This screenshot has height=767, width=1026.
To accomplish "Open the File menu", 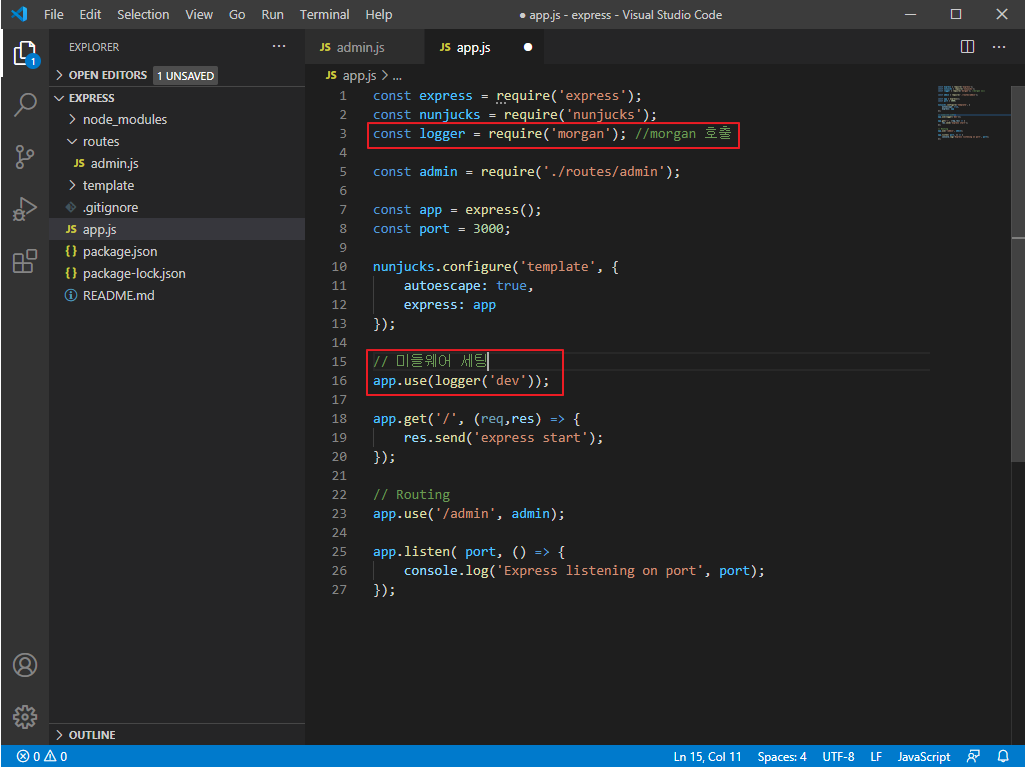I will [54, 14].
